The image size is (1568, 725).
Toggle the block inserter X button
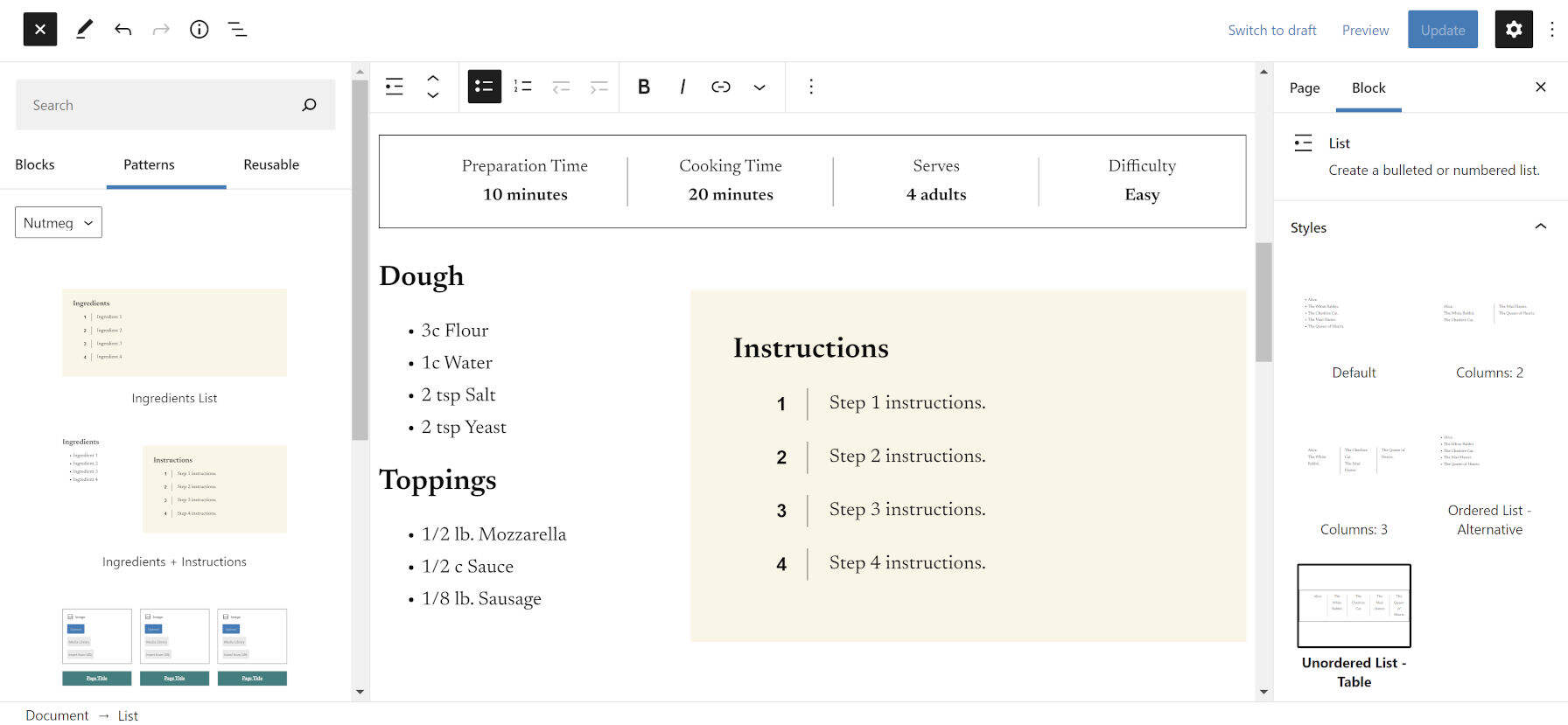coord(40,30)
